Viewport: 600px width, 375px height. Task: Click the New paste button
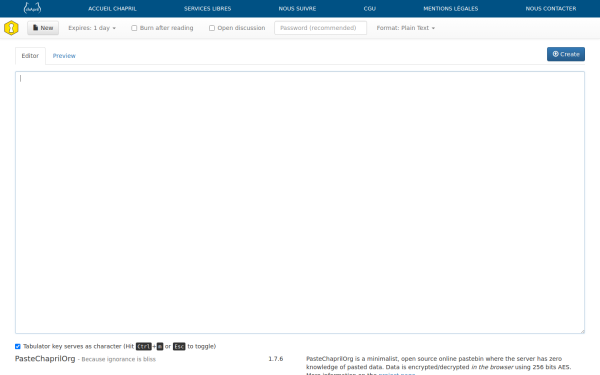(x=43, y=28)
